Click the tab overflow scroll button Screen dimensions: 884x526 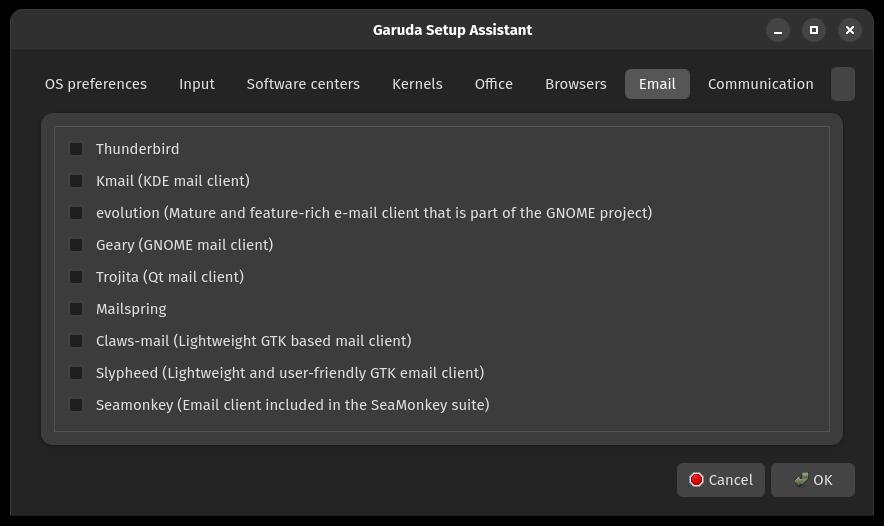843,84
